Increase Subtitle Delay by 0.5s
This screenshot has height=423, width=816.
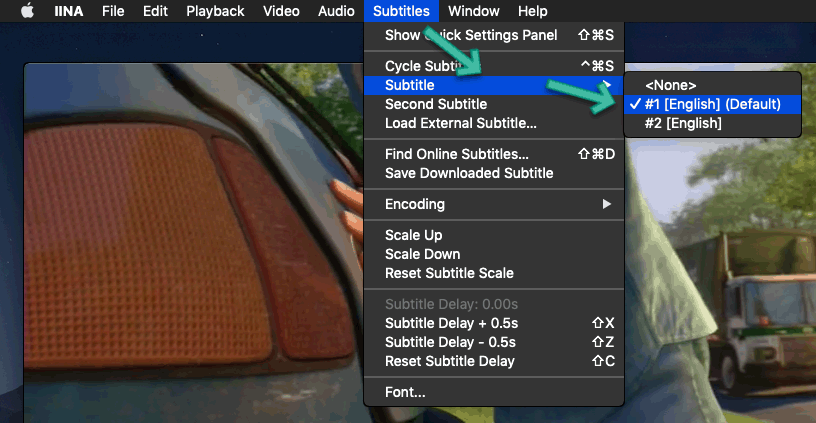(x=494, y=323)
